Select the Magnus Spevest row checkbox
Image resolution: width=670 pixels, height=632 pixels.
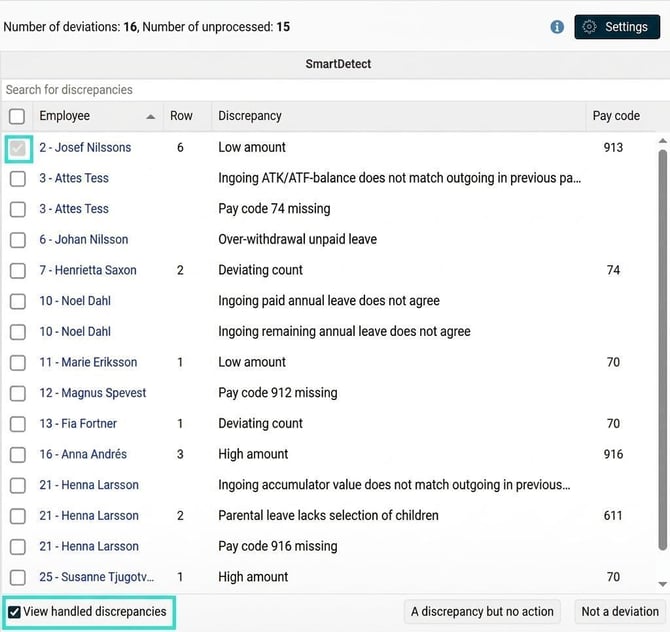(18, 394)
